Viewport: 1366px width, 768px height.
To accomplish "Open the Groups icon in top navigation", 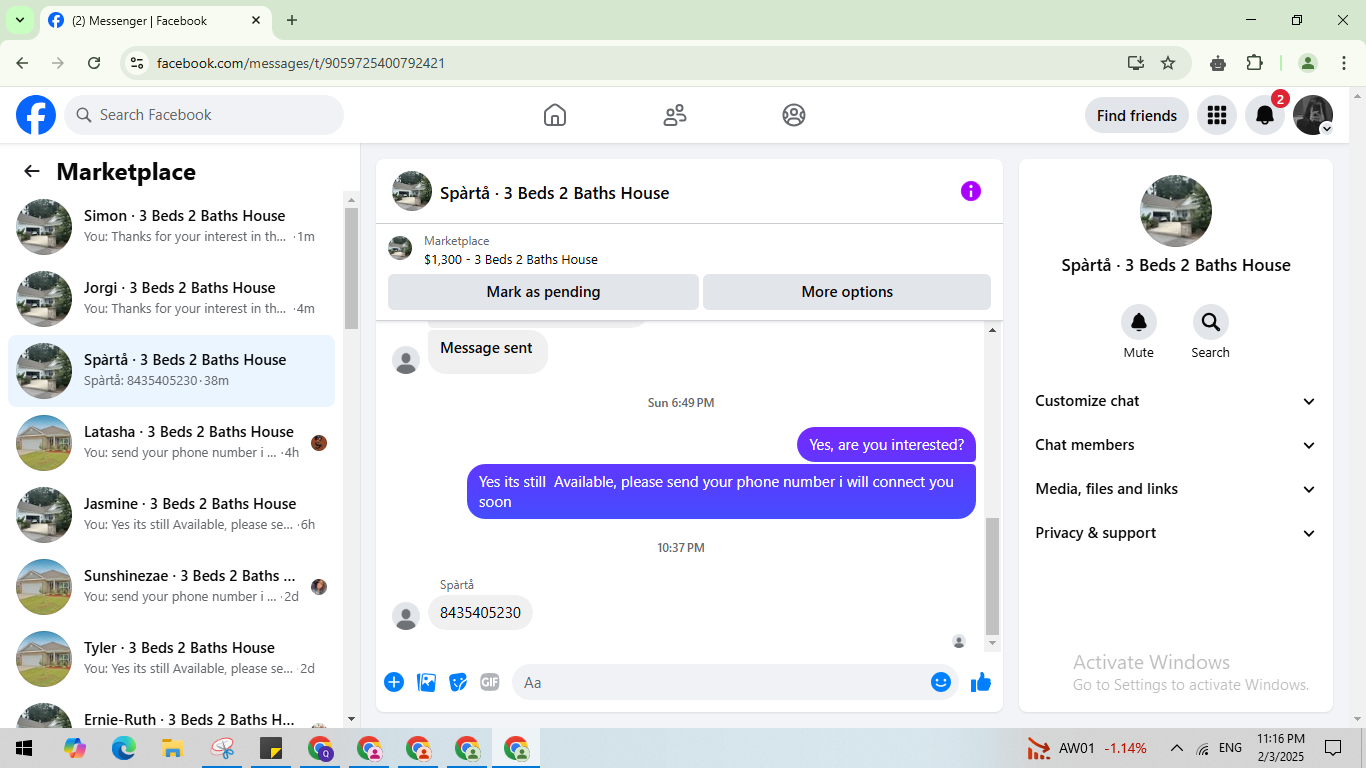I will [794, 115].
